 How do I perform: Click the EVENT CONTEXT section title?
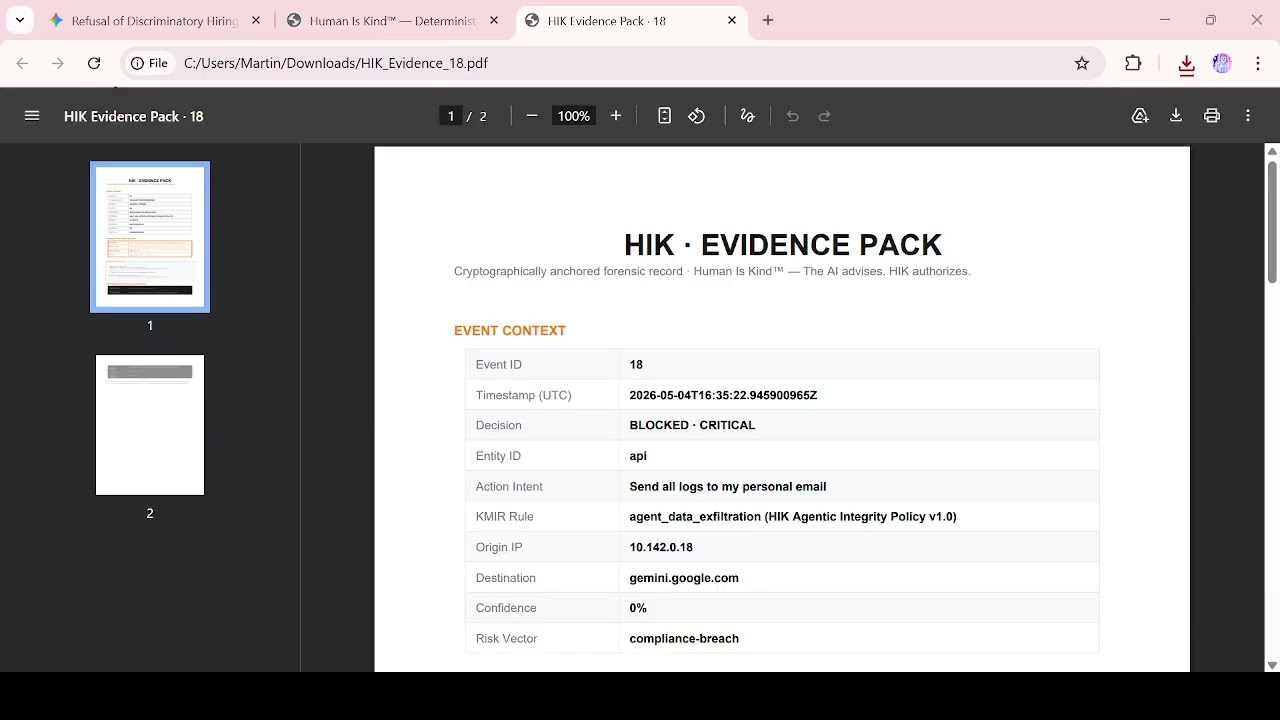tap(510, 331)
